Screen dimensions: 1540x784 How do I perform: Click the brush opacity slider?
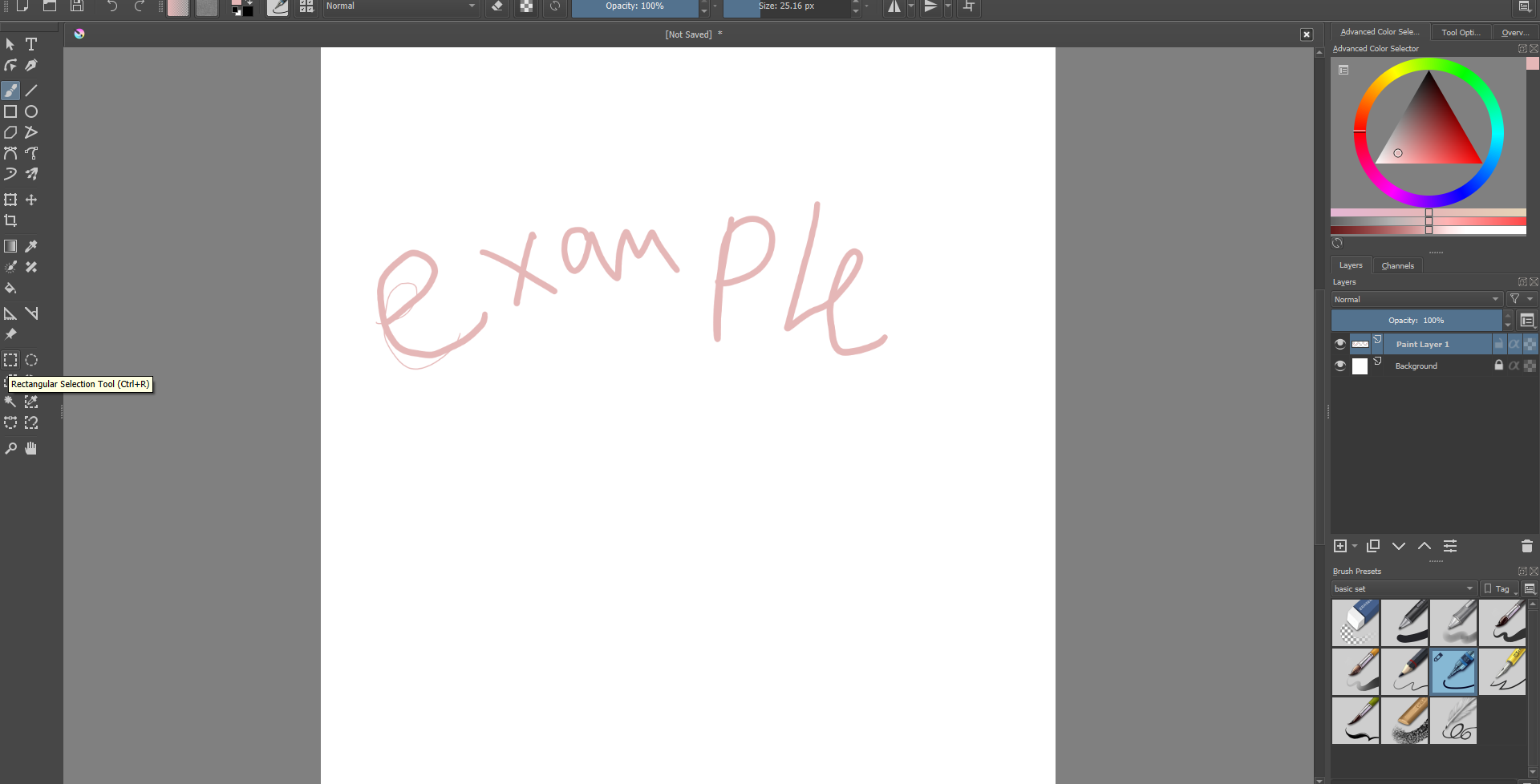click(x=634, y=6)
